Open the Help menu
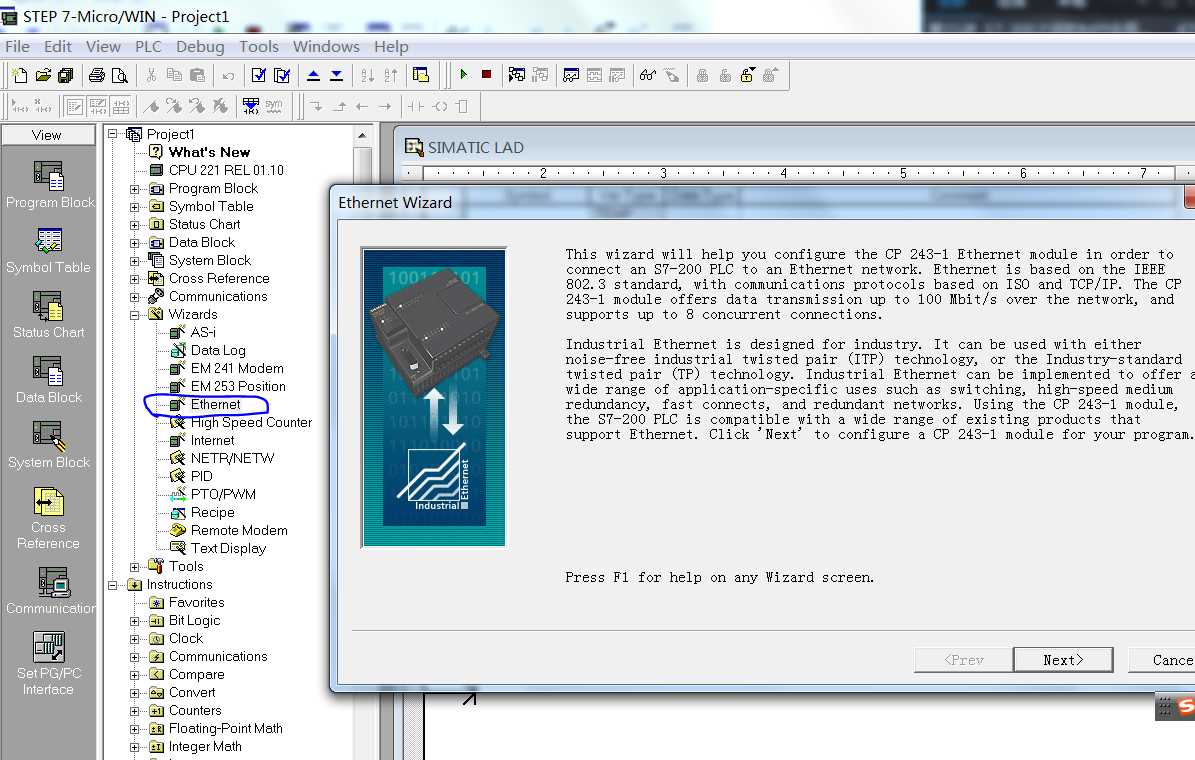Viewport: 1195px width, 760px height. point(391,46)
